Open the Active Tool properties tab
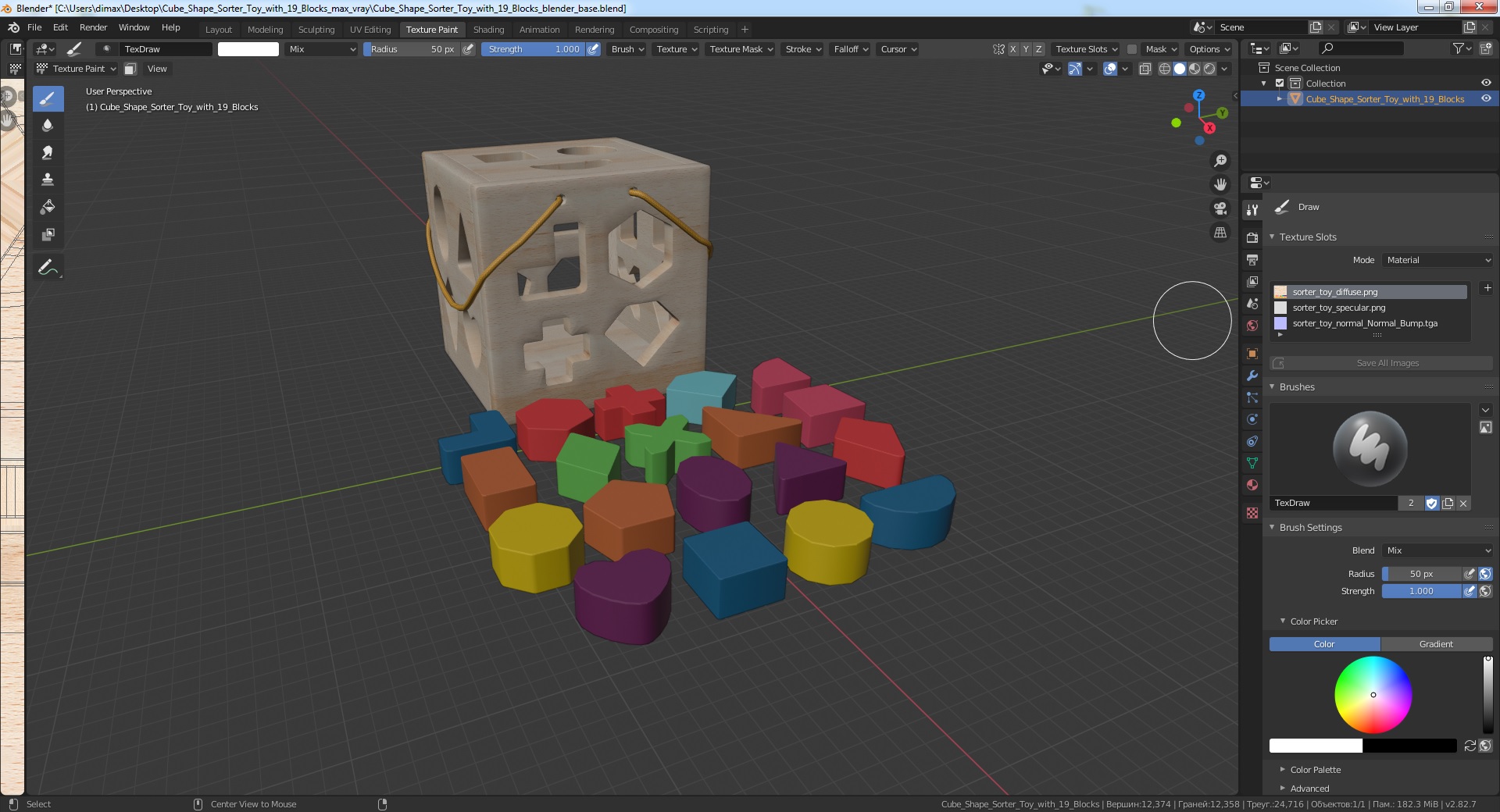Screen dimensions: 1500x812 click(1252, 210)
